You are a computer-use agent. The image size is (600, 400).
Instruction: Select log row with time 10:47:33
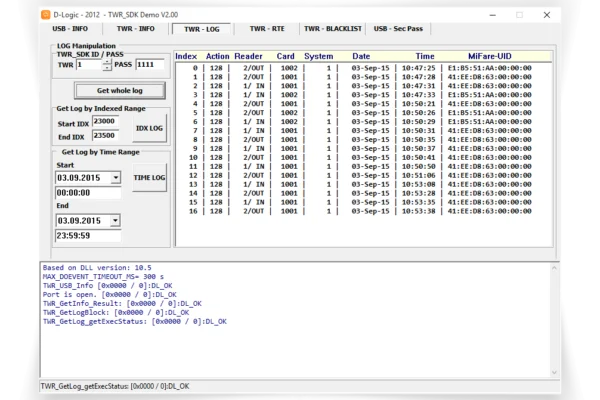[x=362, y=95]
